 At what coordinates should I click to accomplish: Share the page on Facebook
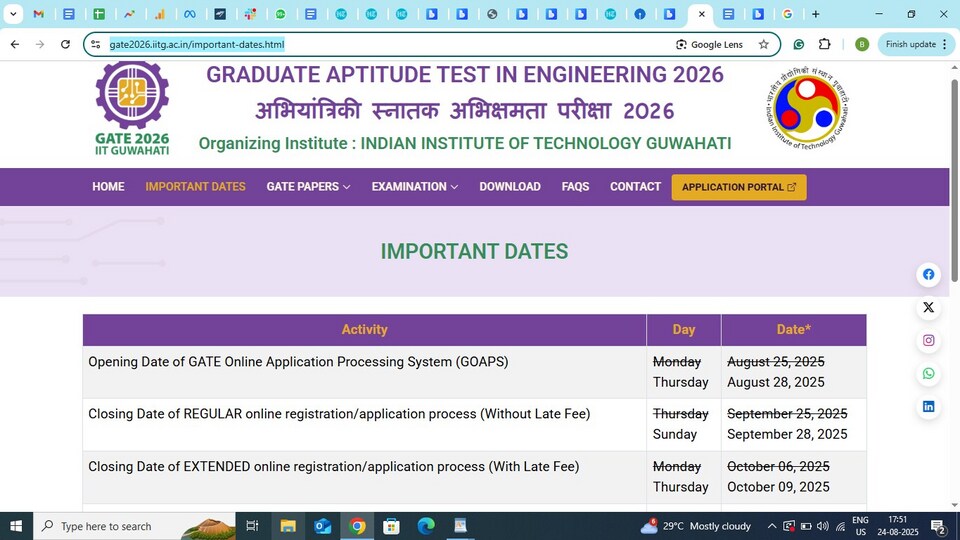(x=929, y=274)
